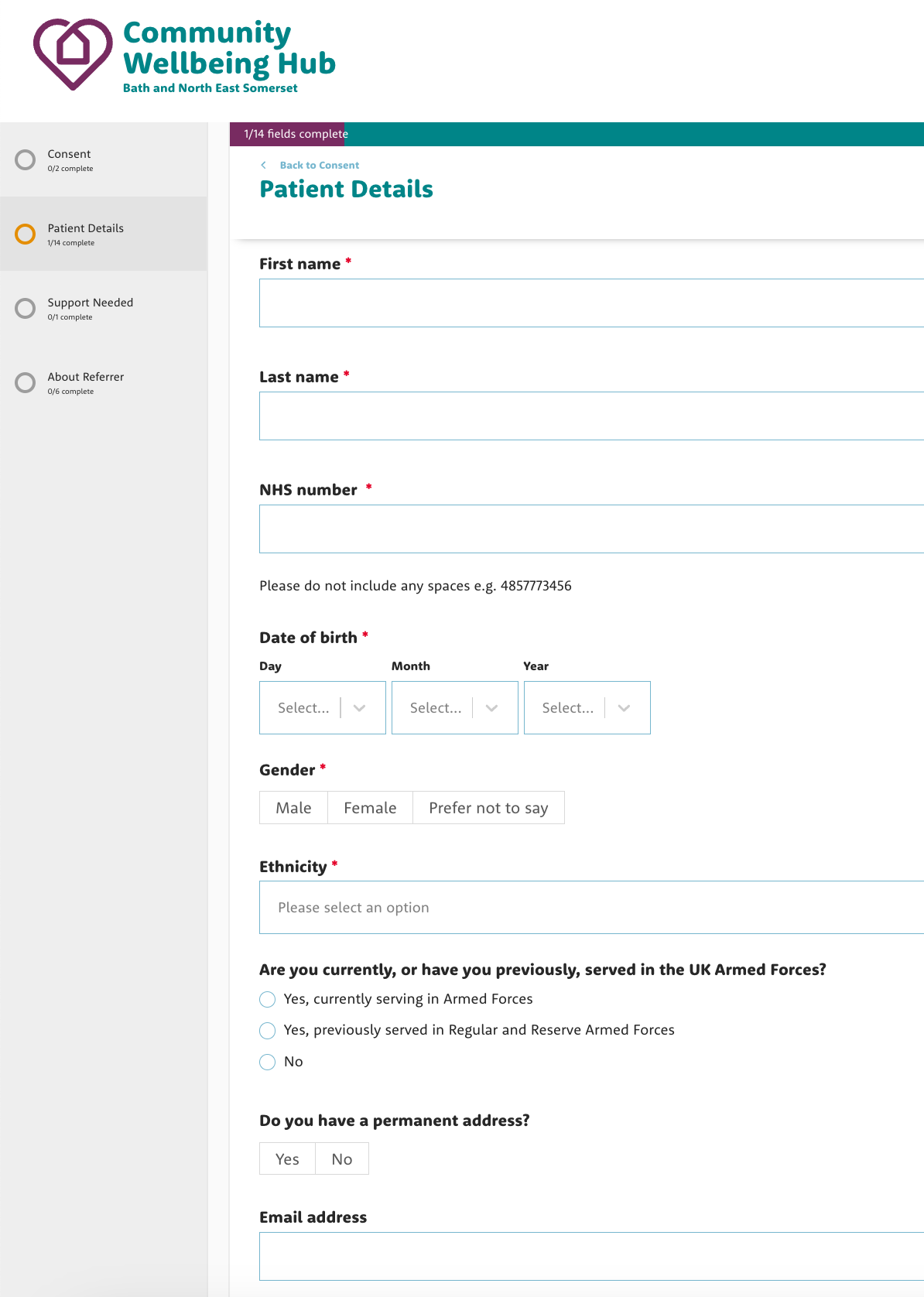924x1297 pixels.
Task: Go to the Support Needed section
Action: coord(90,303)
